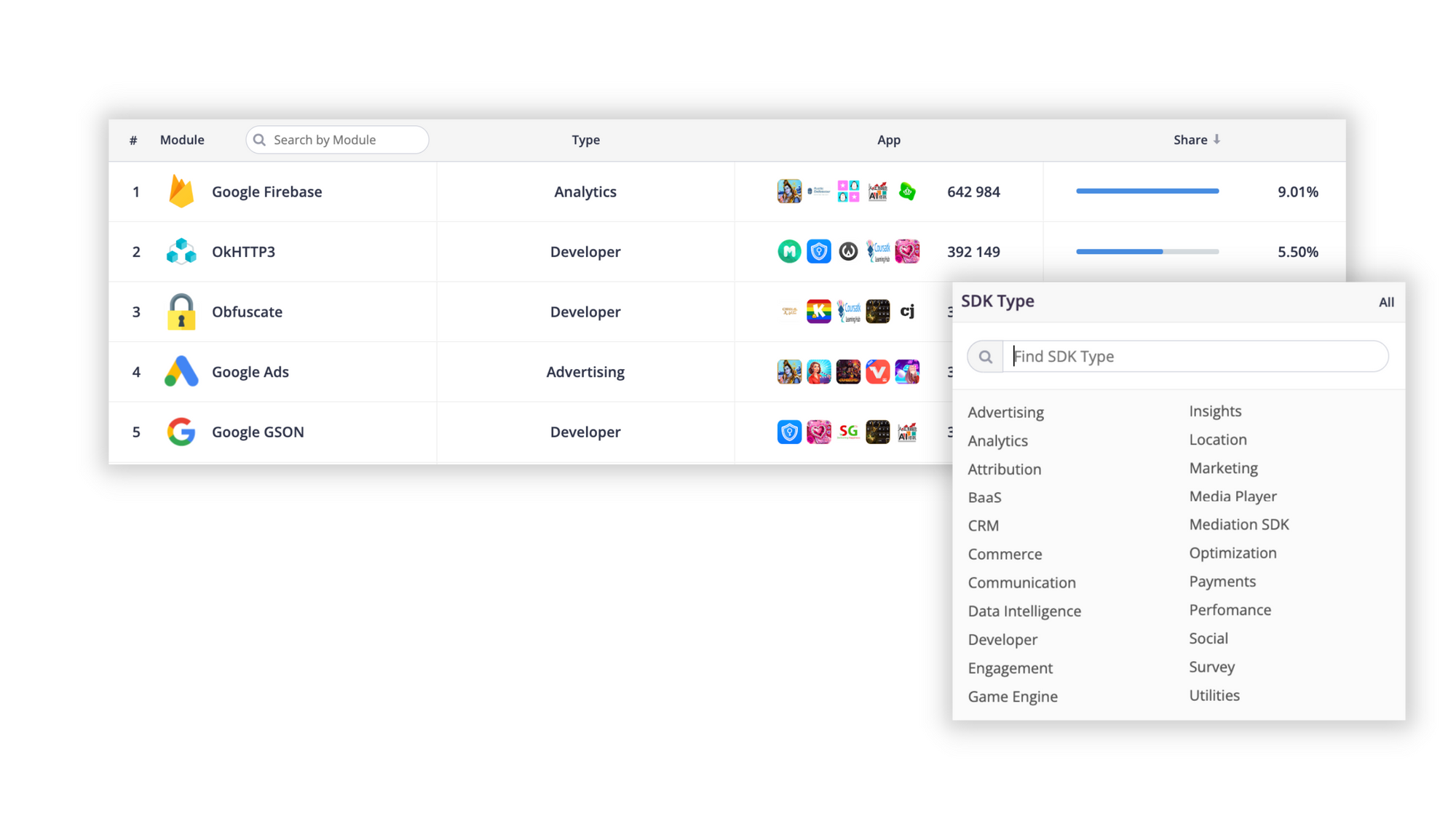Select Engagement SDK type
1456x832 pixels.
click(x=1010, y=668)
